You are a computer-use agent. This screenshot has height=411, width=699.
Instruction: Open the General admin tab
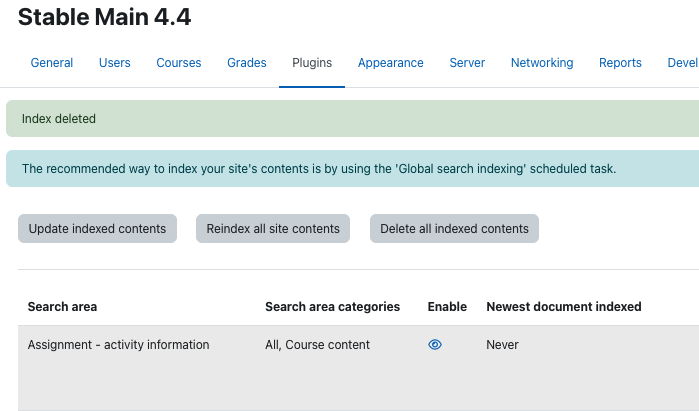pyautogui.click(x=52, y=63)
